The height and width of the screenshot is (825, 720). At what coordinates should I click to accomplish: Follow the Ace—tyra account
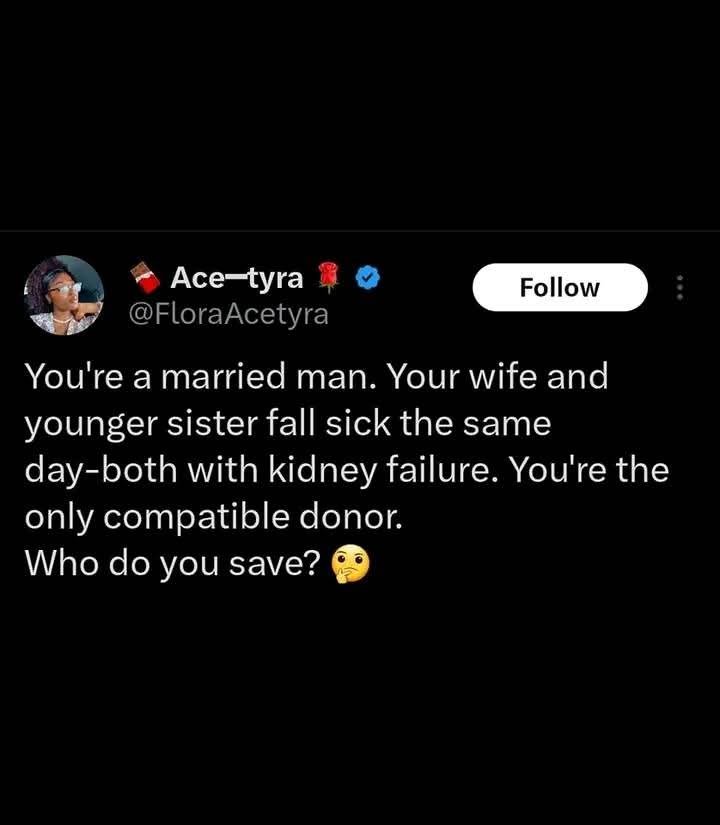560,287
